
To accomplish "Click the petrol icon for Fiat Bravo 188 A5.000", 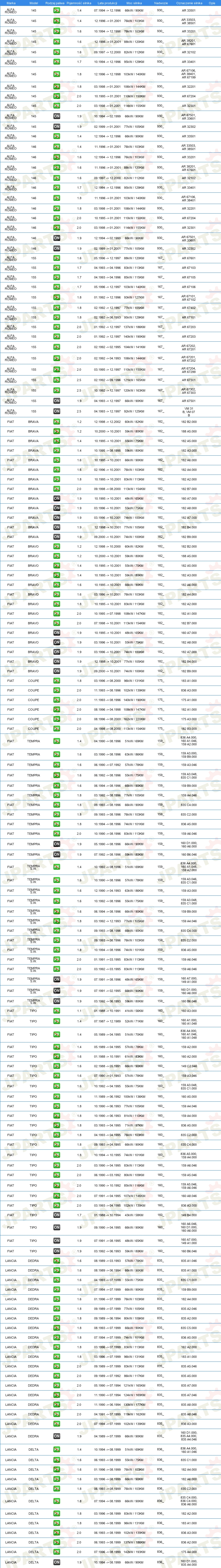I will (56, 556).
